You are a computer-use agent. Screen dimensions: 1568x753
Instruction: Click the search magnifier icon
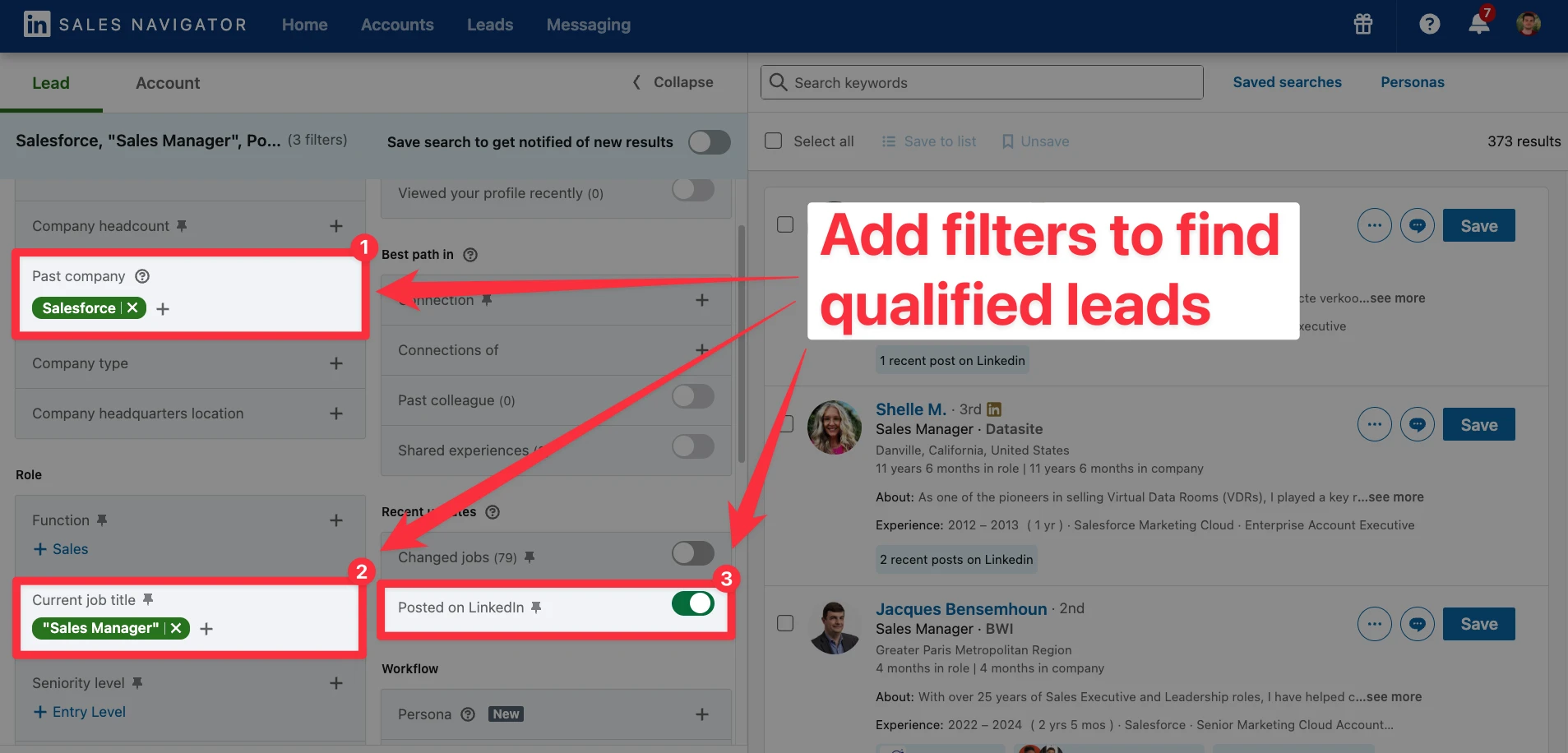click(779, 81)
